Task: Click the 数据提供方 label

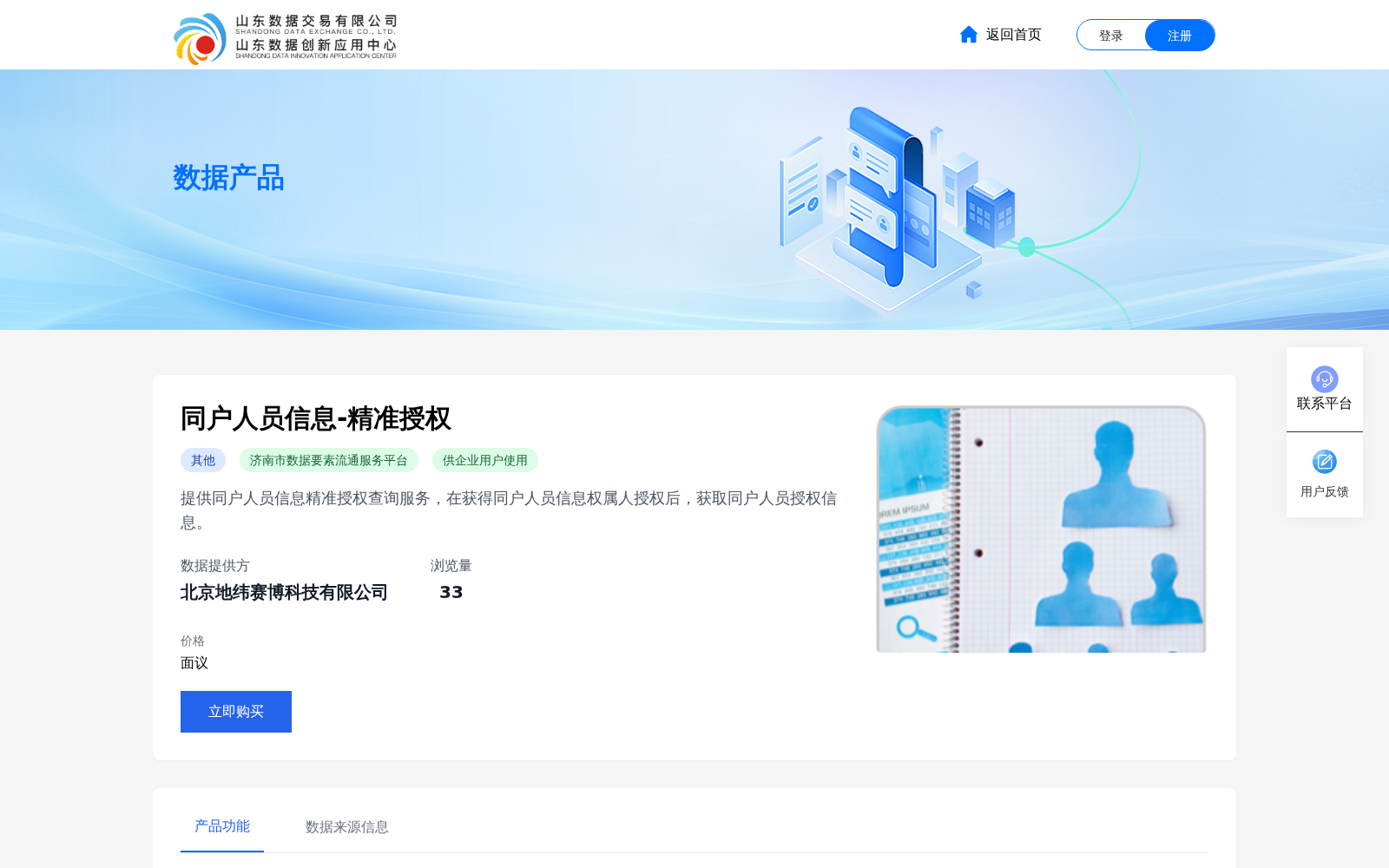Action: [x=215, y=566]
